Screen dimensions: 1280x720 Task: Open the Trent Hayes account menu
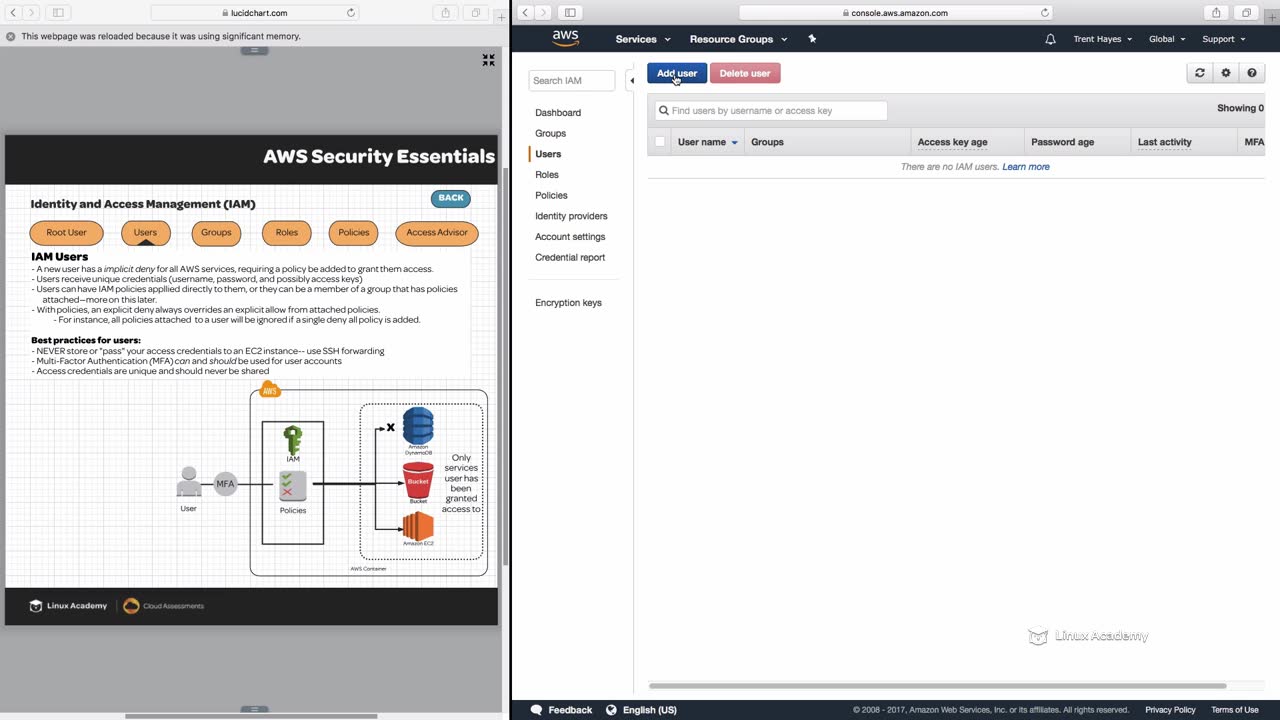[1102, 39]
